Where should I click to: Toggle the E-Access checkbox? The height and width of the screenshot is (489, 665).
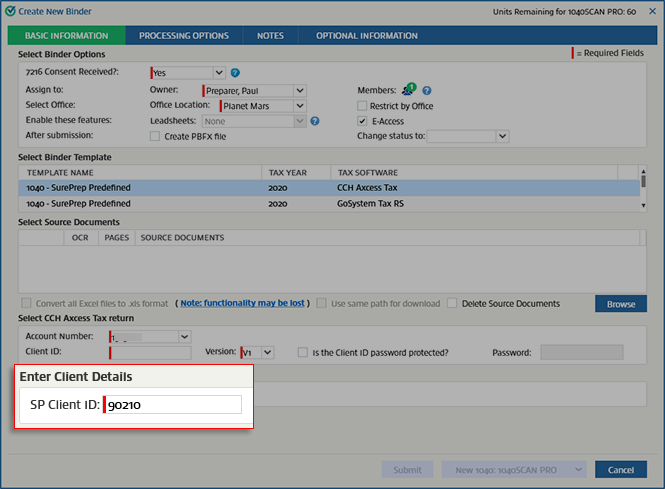tap(363, 121)
